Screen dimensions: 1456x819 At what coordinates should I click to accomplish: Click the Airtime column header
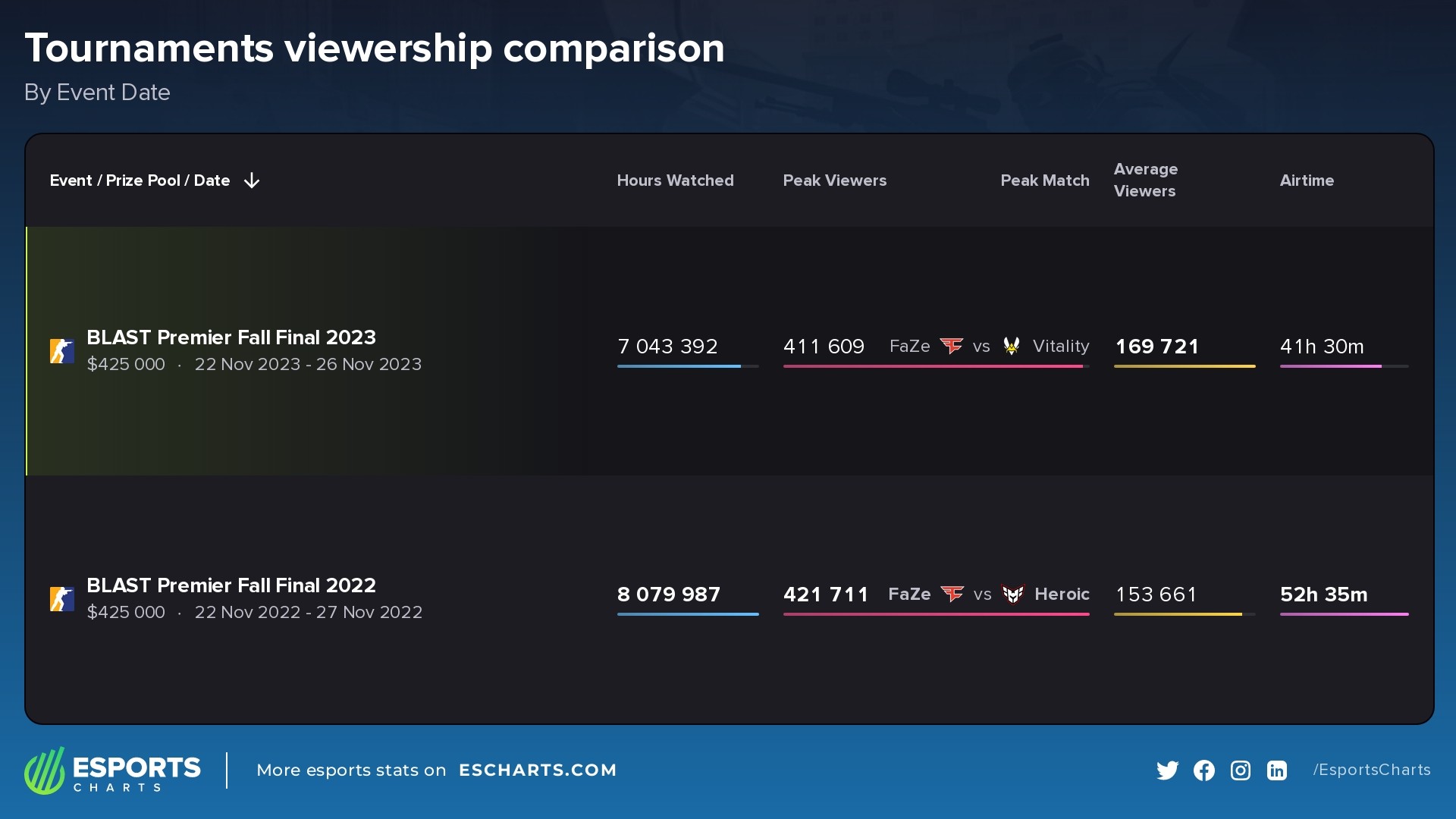pos(1307,180)
